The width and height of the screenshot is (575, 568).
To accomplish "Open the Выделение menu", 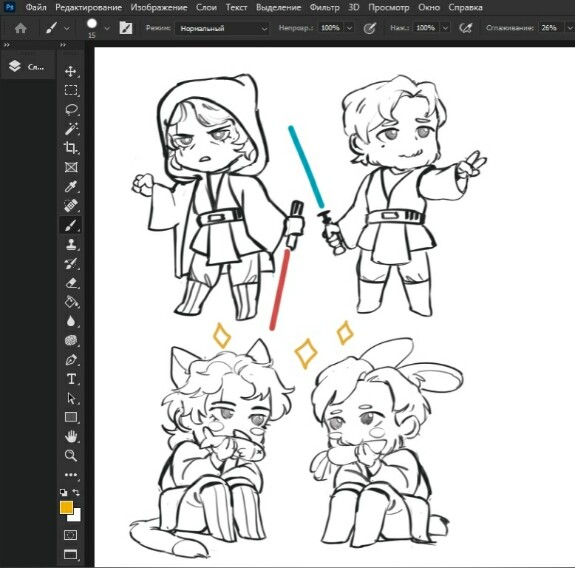I will click(278, 7).
